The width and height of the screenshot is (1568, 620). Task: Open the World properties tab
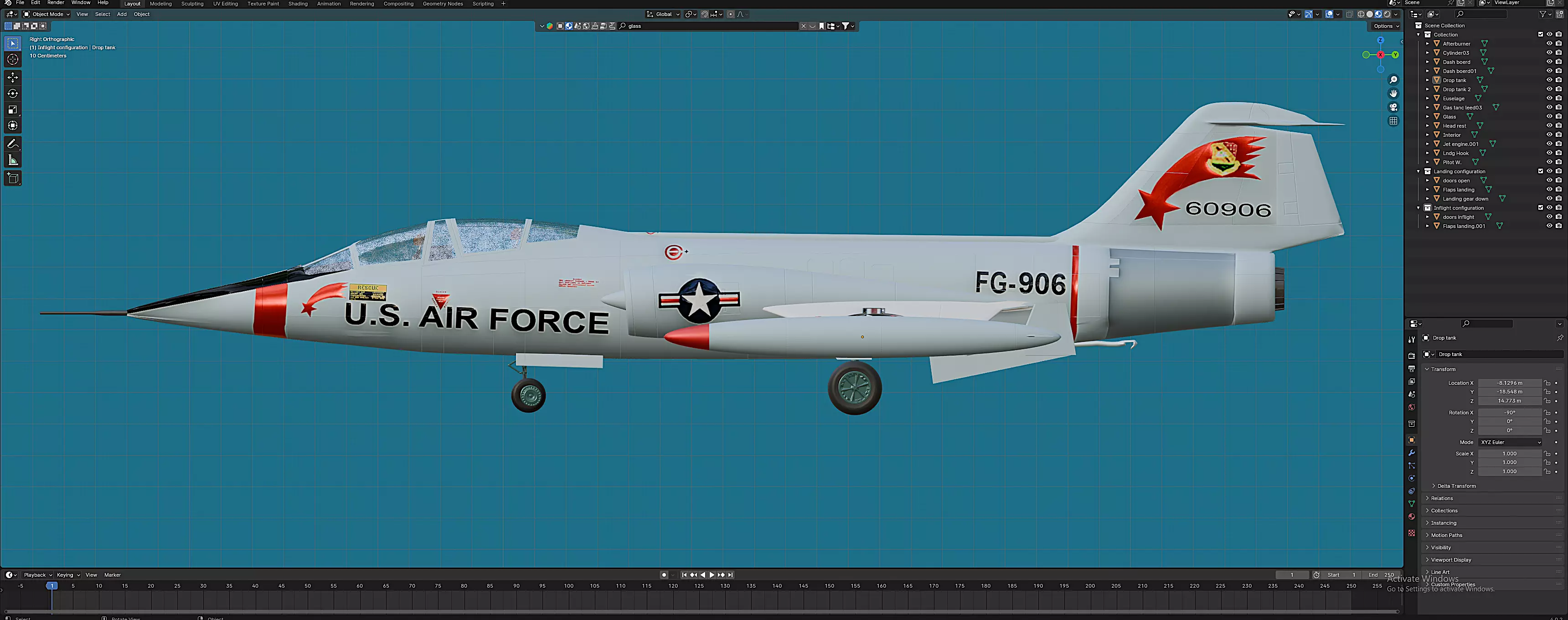[x=1412, y=407]
